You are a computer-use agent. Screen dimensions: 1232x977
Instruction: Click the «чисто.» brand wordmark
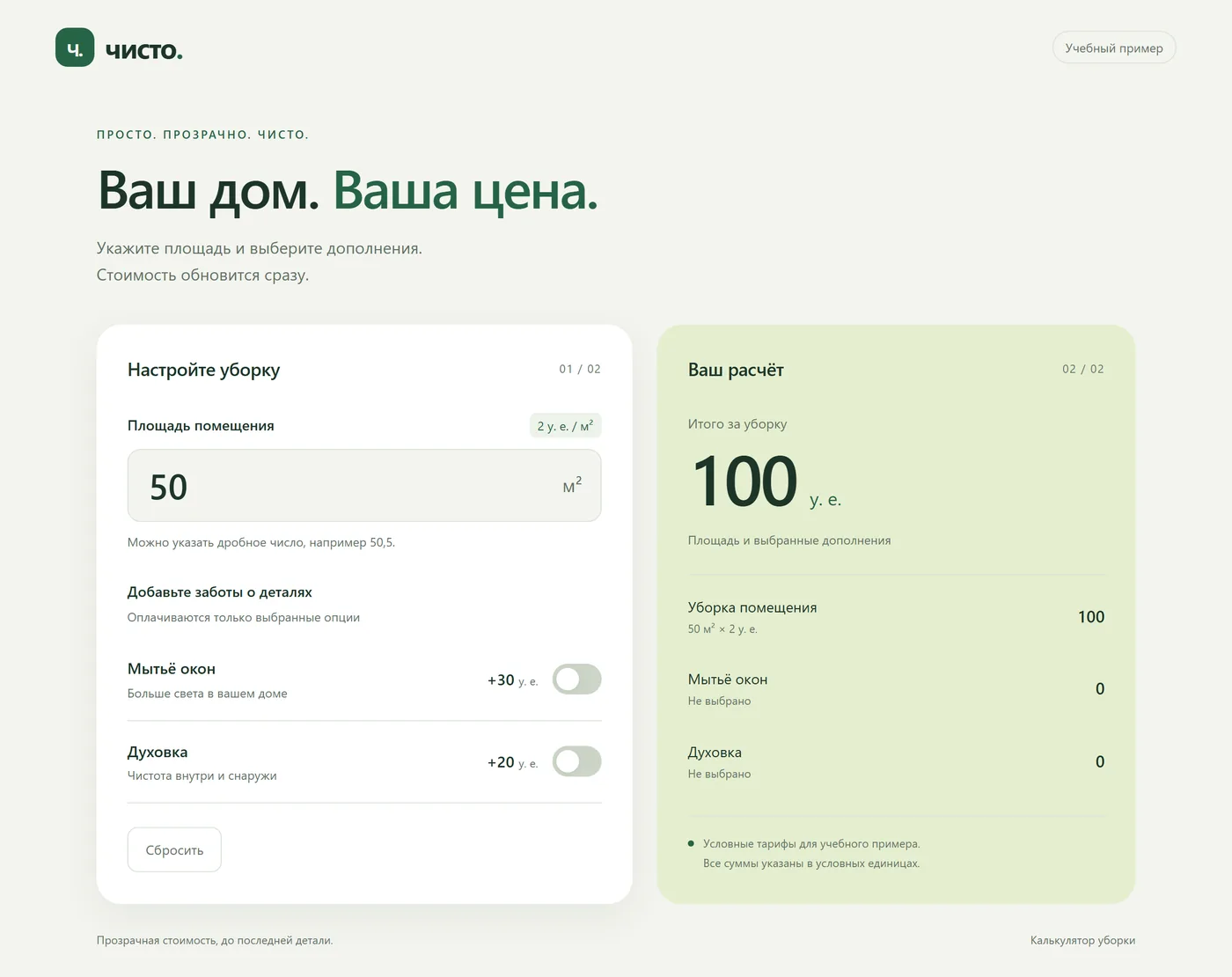144,50
